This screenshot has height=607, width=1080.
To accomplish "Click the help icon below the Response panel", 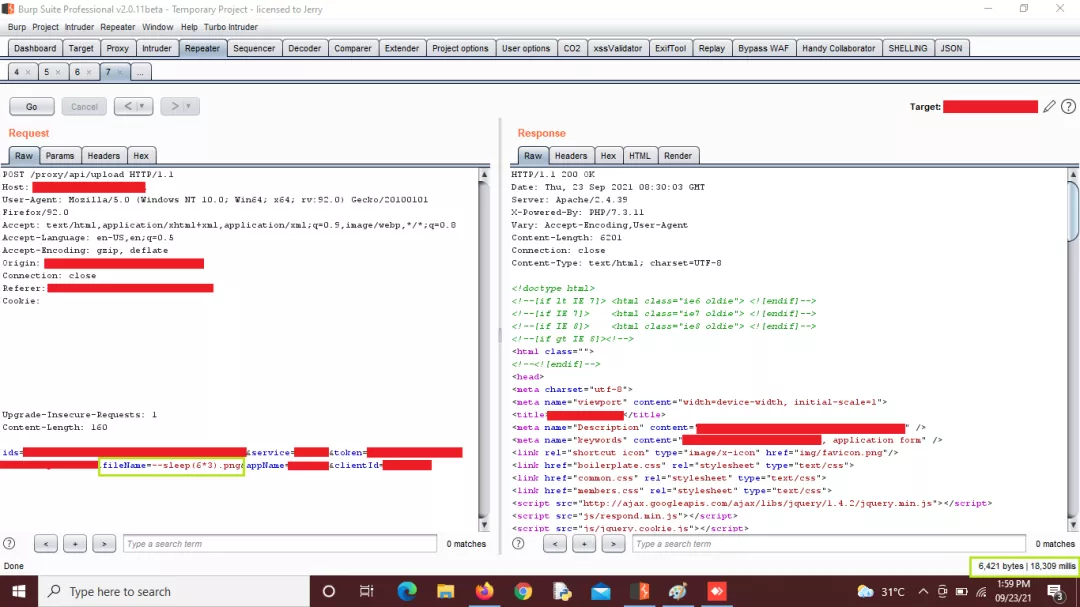I will tap(517, 543).
